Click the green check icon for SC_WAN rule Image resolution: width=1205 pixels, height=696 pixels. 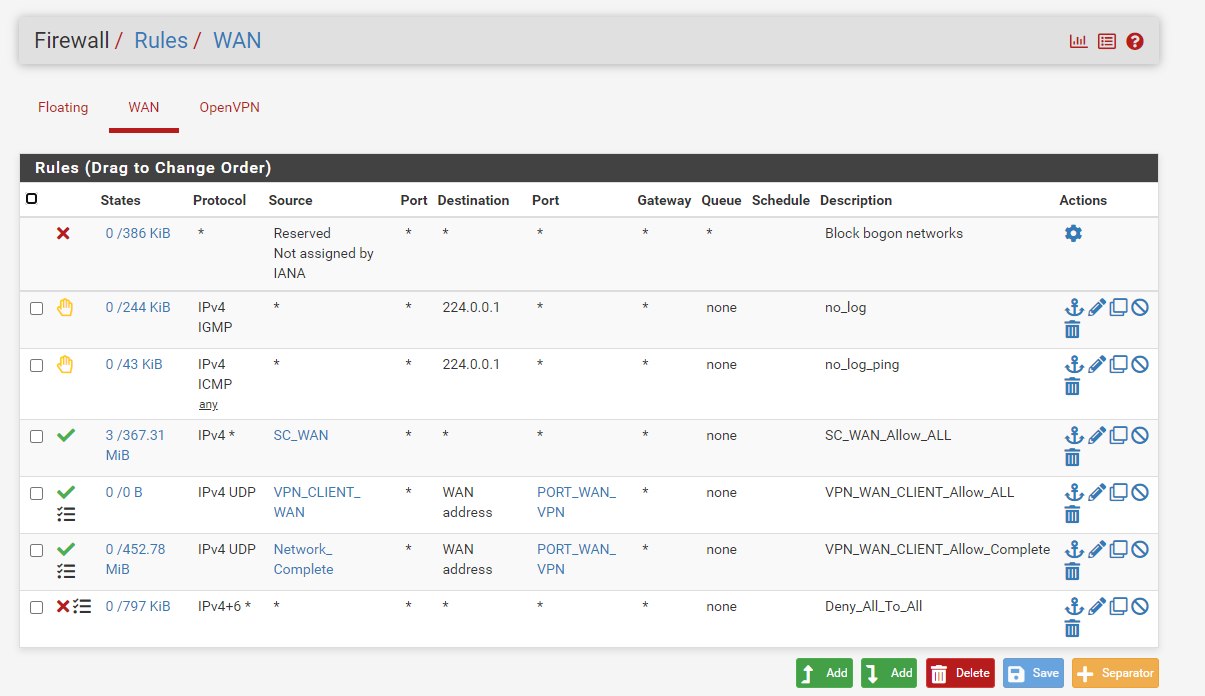point(66,435)
